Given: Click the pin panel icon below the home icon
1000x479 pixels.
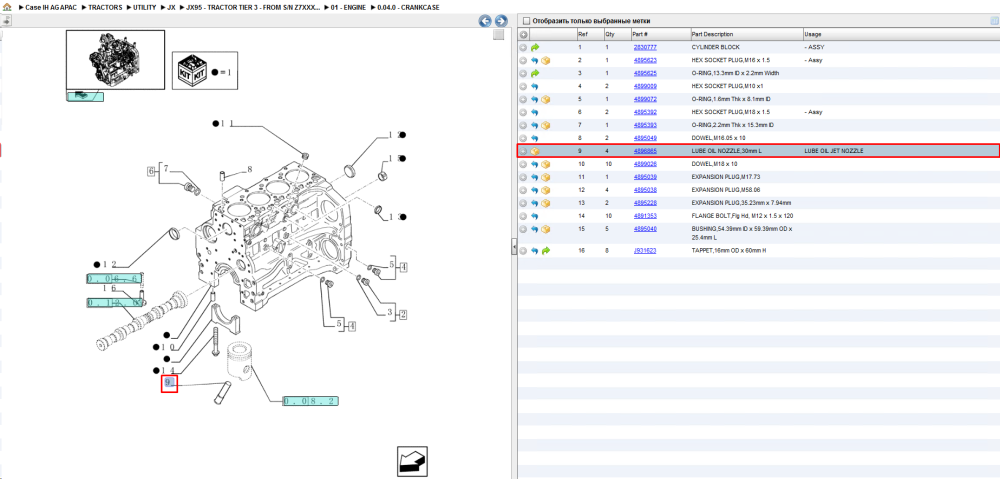Looking at the screenshot, I should 6,21.
